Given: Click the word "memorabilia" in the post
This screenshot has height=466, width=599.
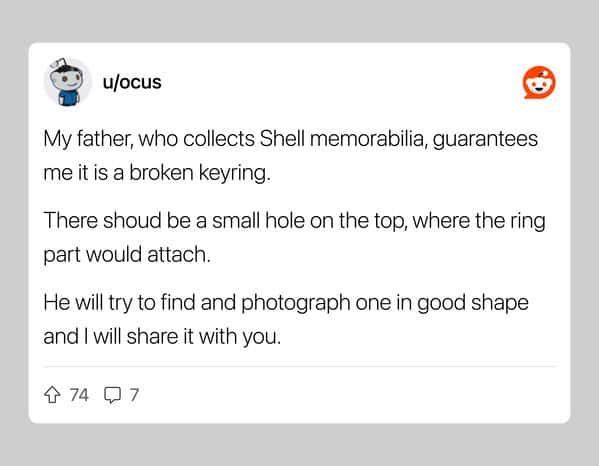Looking at the screenshot, I should (367, 138).
